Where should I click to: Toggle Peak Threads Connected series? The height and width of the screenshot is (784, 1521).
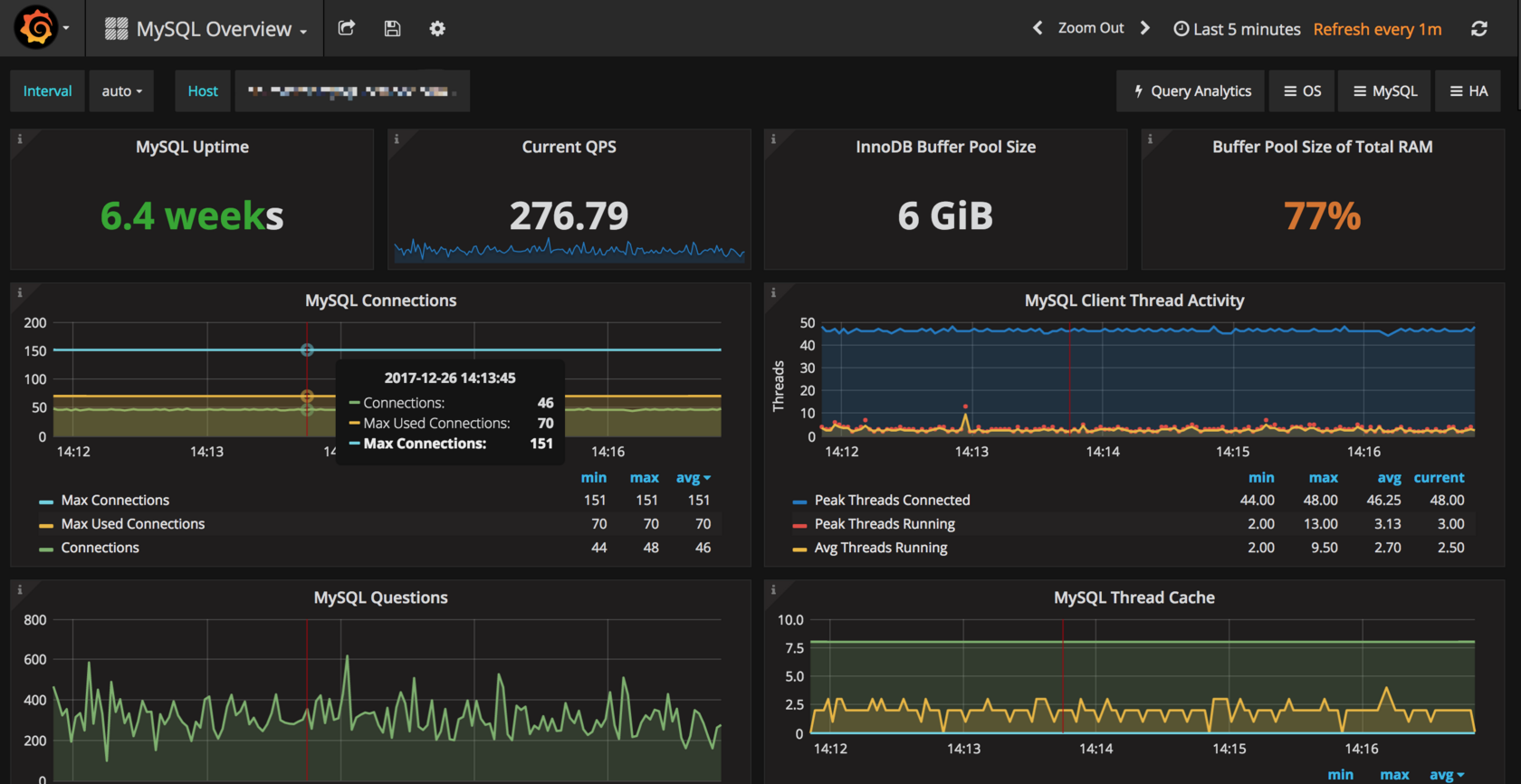tap(892, 501)
